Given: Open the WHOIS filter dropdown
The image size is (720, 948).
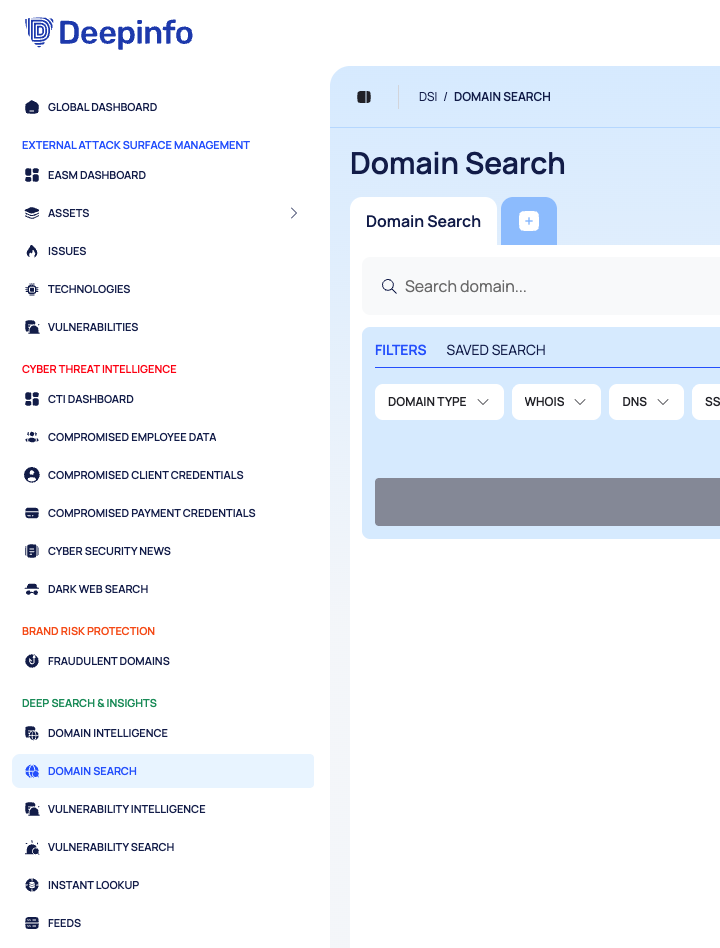Looking at the screenshot, I should point(556,402).
